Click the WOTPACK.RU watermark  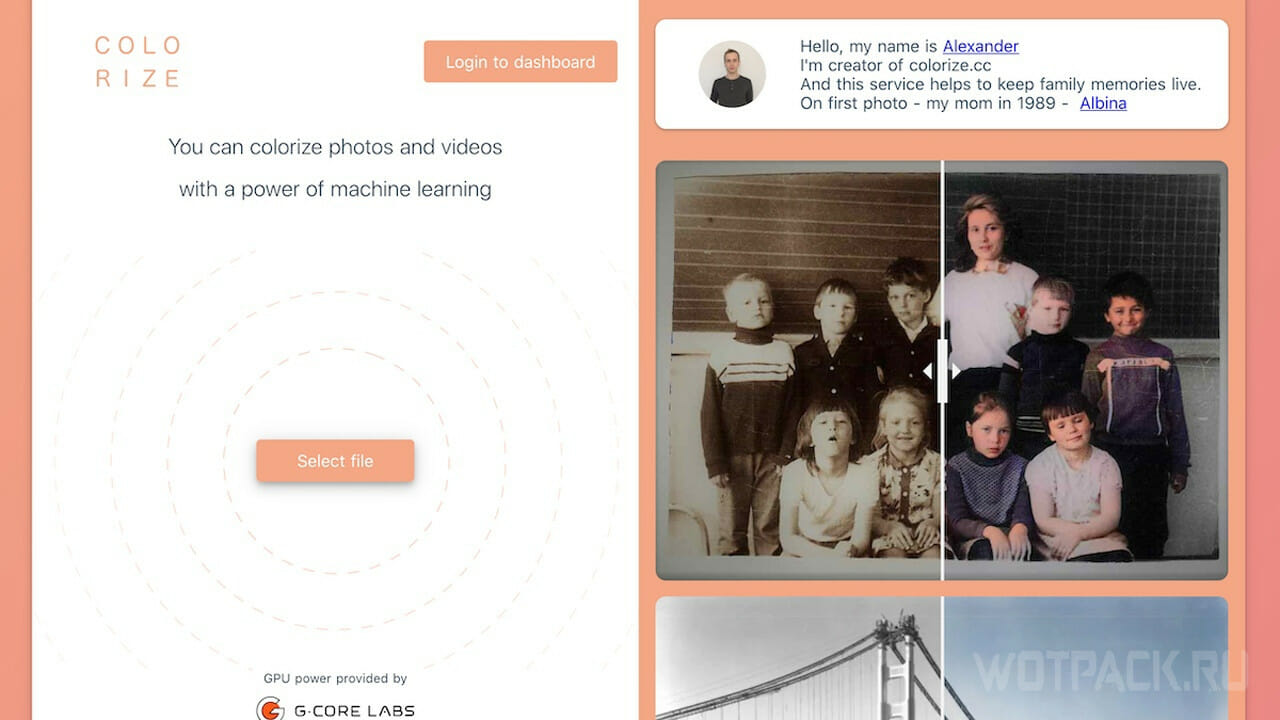coord(1110,671)
